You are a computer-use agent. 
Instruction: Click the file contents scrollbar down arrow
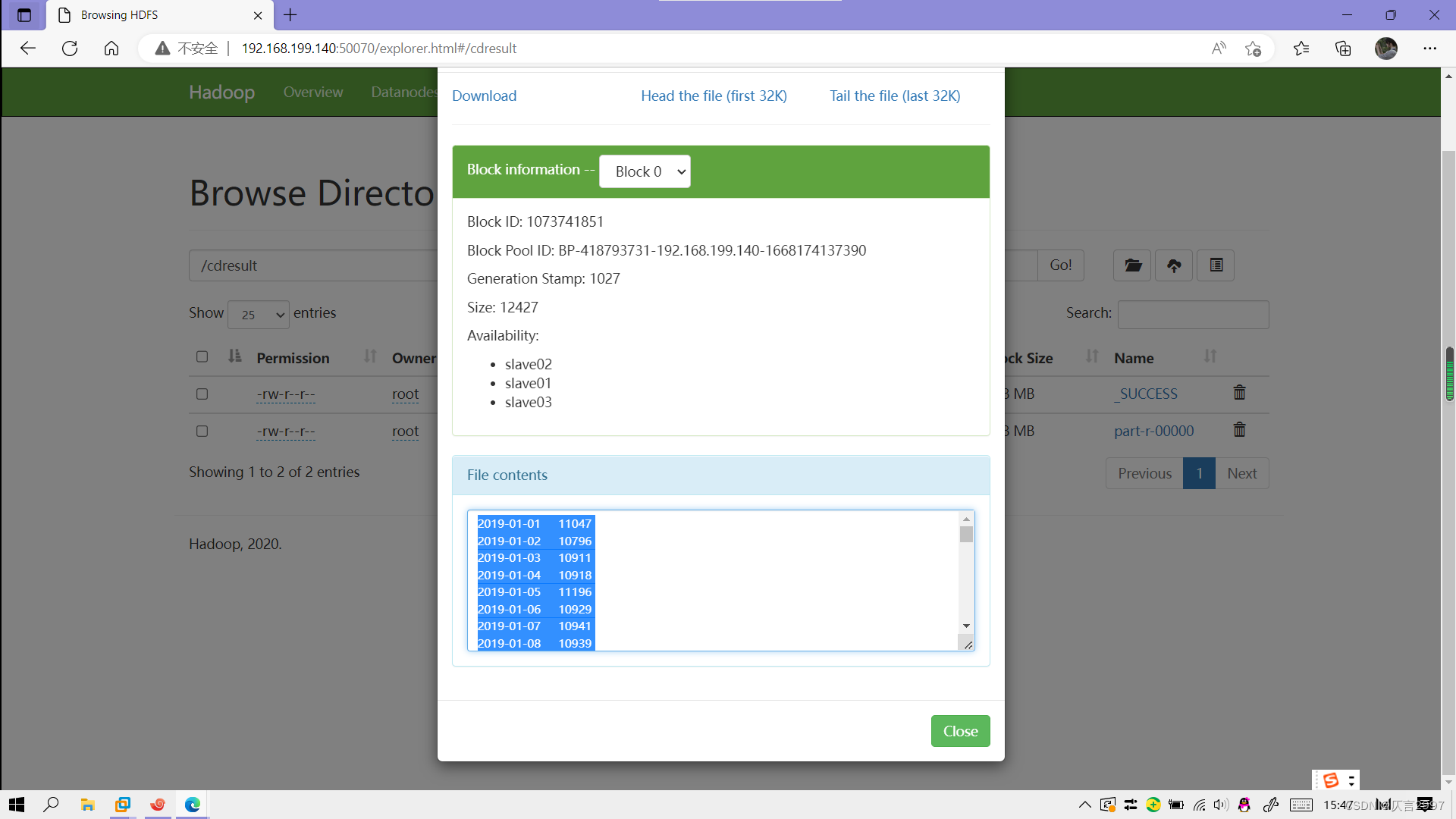pos(966,626)
